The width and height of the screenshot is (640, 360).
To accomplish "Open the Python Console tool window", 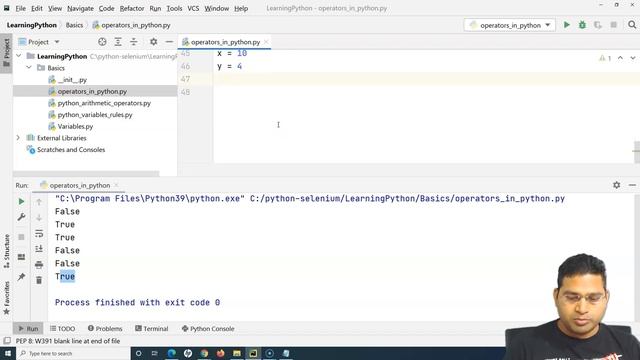I will point(208,329).
